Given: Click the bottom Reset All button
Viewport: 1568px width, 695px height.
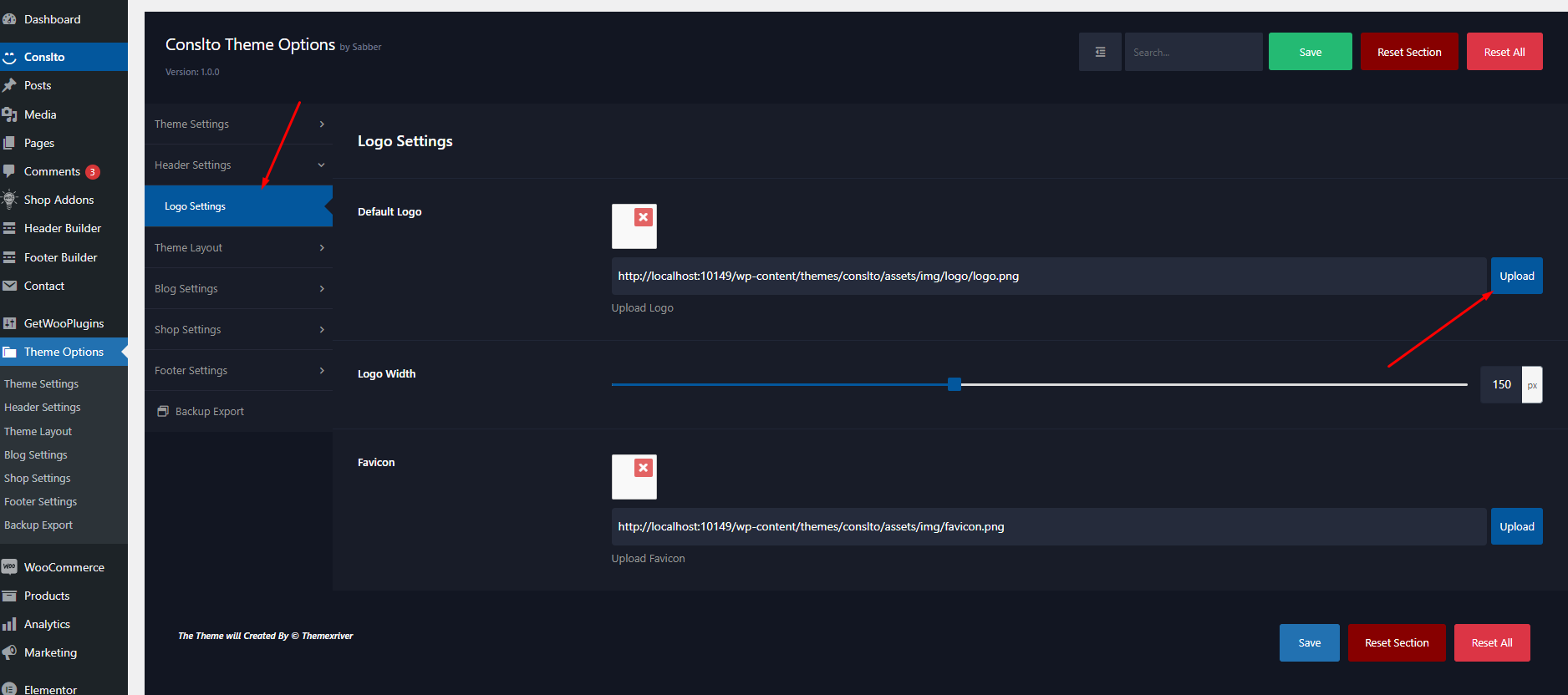Looking at the screenshot, I should (x=1491, y=642).
